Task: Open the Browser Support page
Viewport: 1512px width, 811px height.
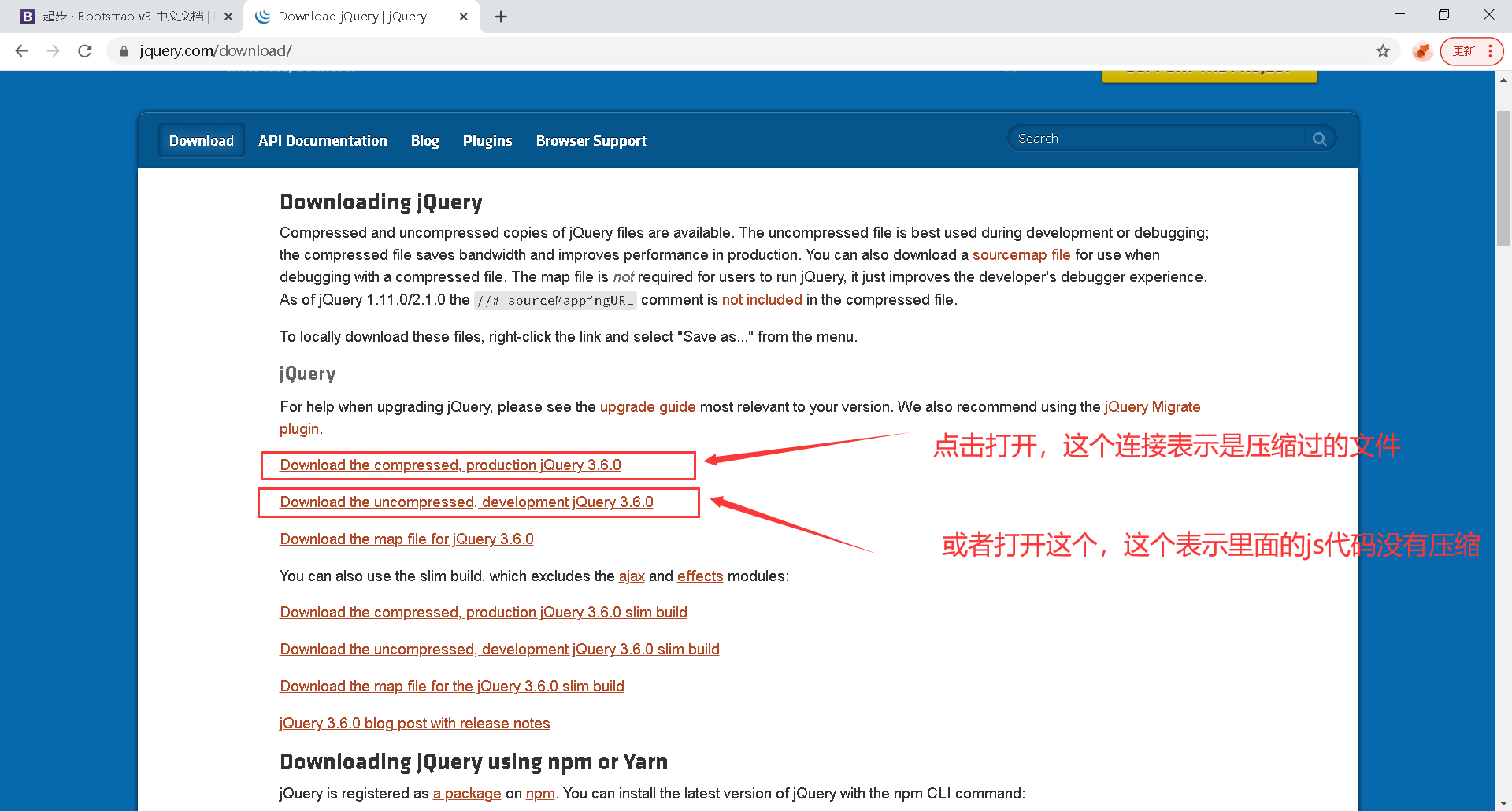Action: (591, 140)
